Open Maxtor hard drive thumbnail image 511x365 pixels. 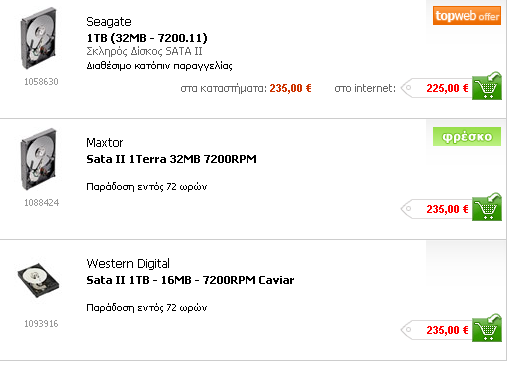(x=38, y=159)
